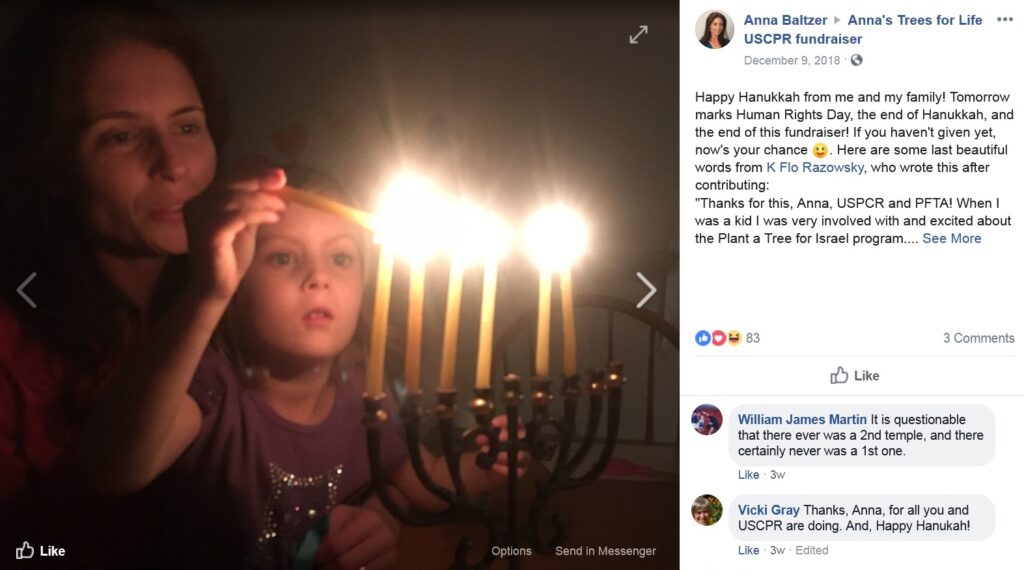The width and height of the screenshot is (1024, 570).
Task: Click the globe public privacy icon
Action: tap(856, 60)
